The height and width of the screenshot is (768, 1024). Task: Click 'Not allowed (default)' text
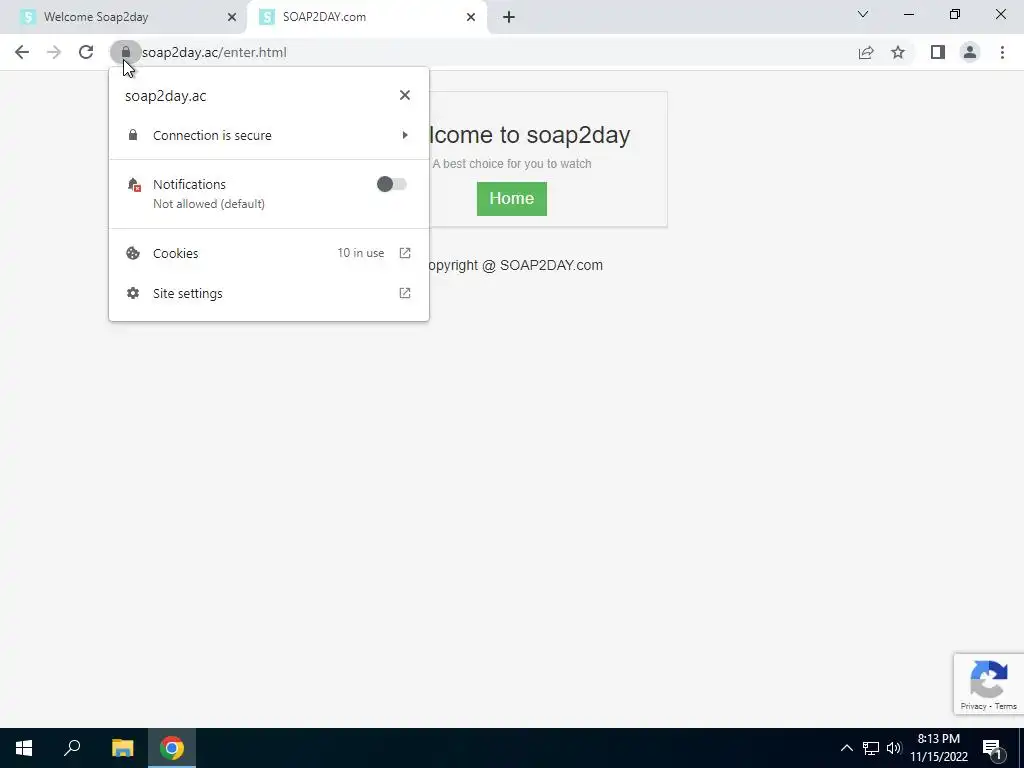pos(209,204)
